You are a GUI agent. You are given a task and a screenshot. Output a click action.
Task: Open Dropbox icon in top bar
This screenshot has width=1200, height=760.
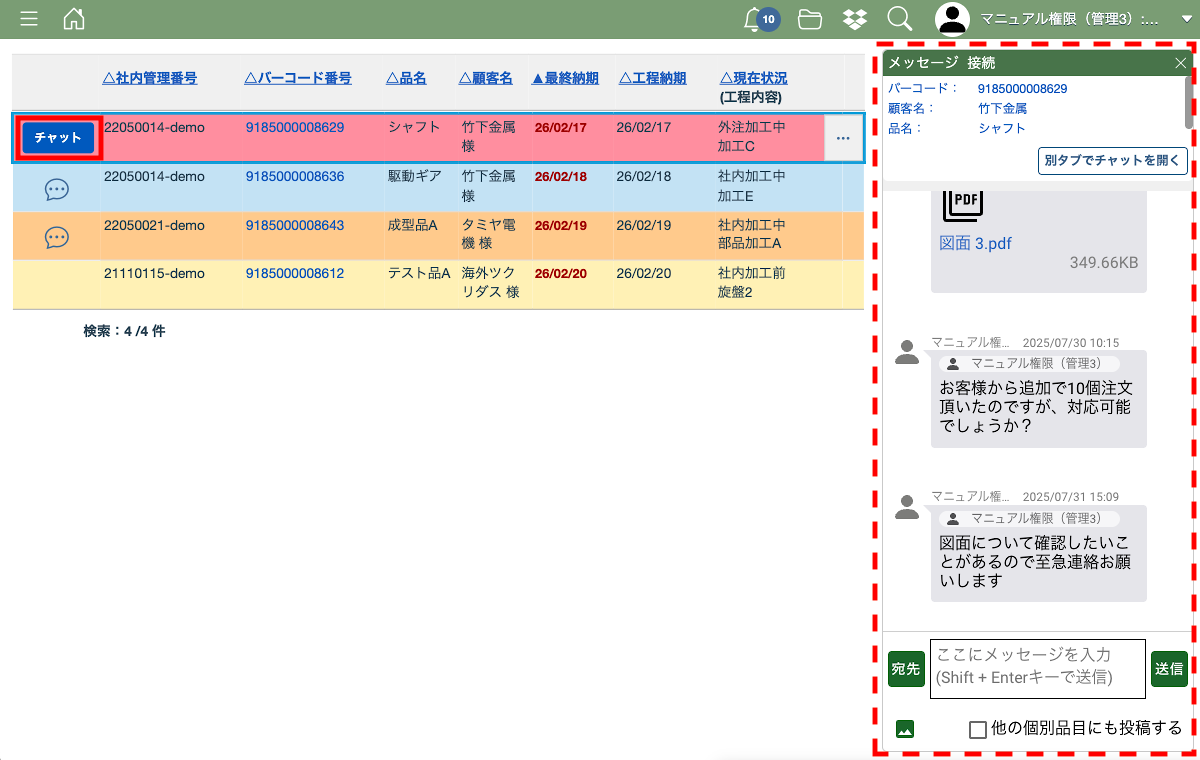pos(855,19)
